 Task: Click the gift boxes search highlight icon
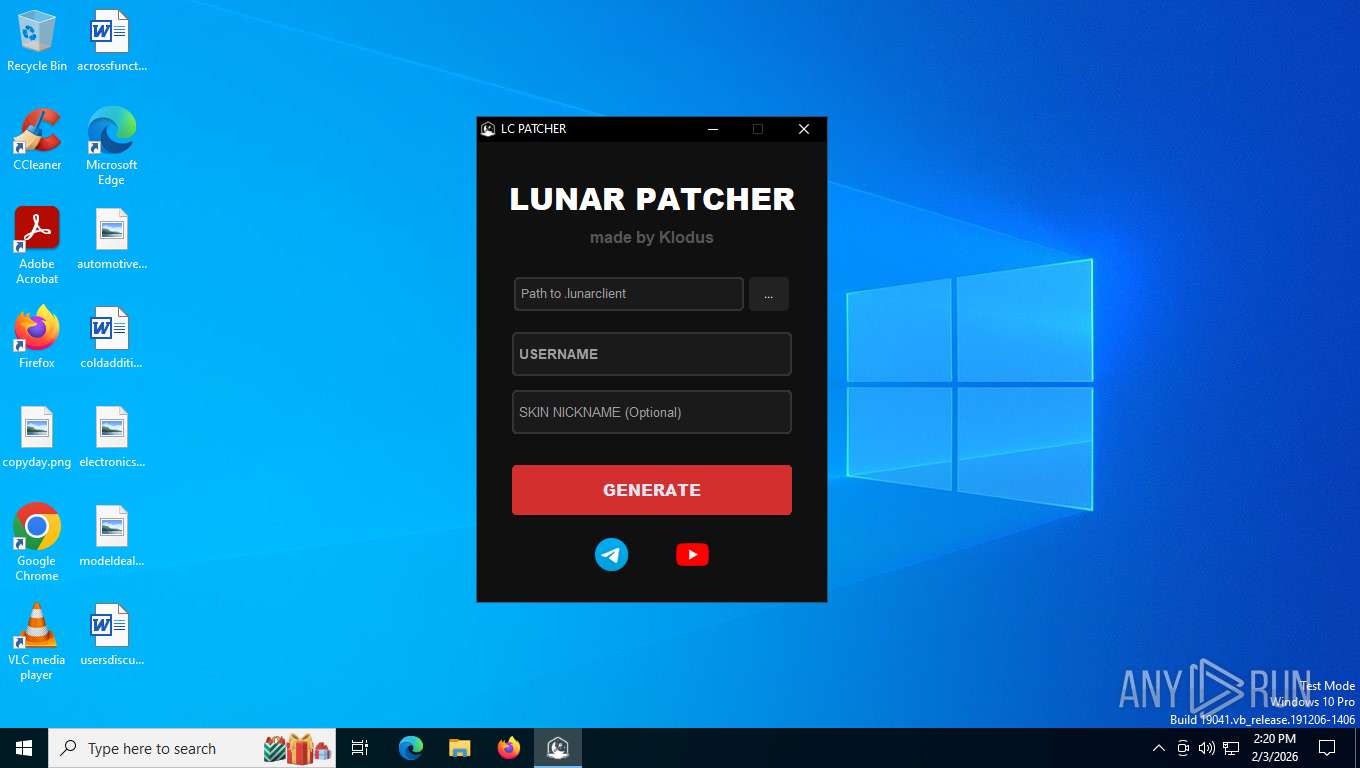point(297,748)
